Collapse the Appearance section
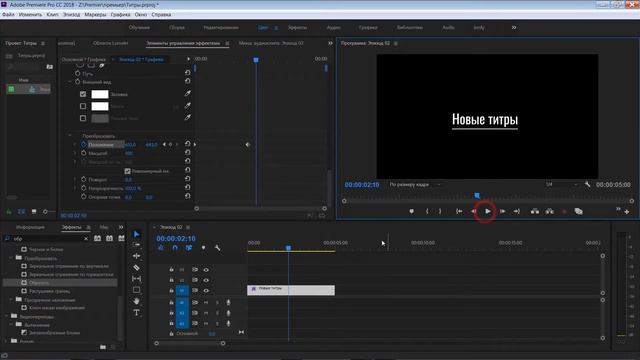Image resolution: width=640 pixels, height=360 pixels. [69, 82]
